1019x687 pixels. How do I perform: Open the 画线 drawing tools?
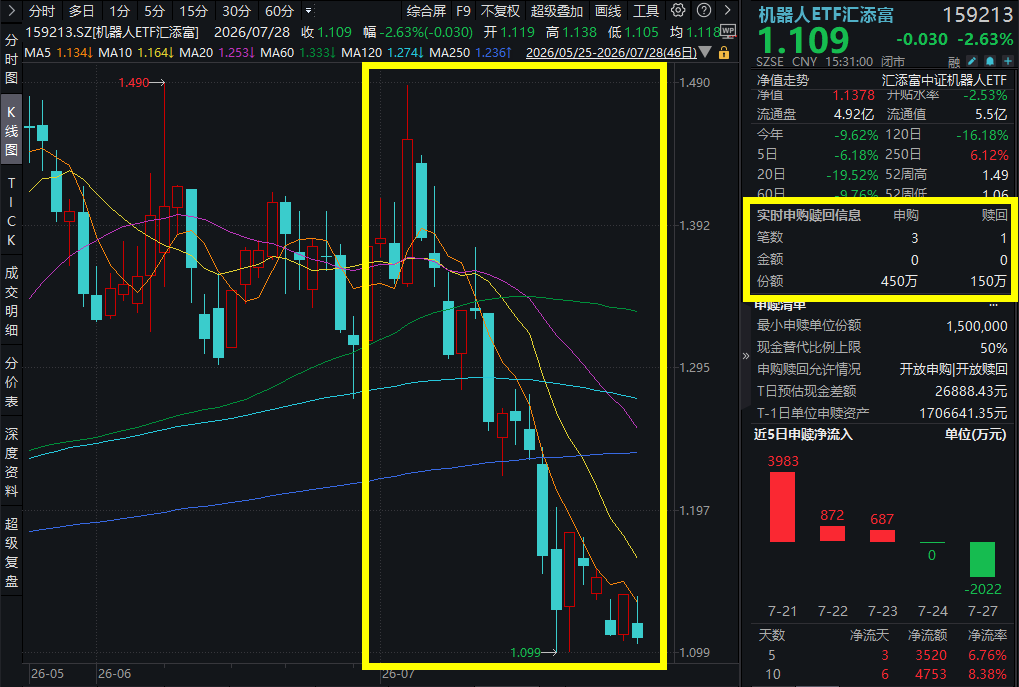[608, 11]
